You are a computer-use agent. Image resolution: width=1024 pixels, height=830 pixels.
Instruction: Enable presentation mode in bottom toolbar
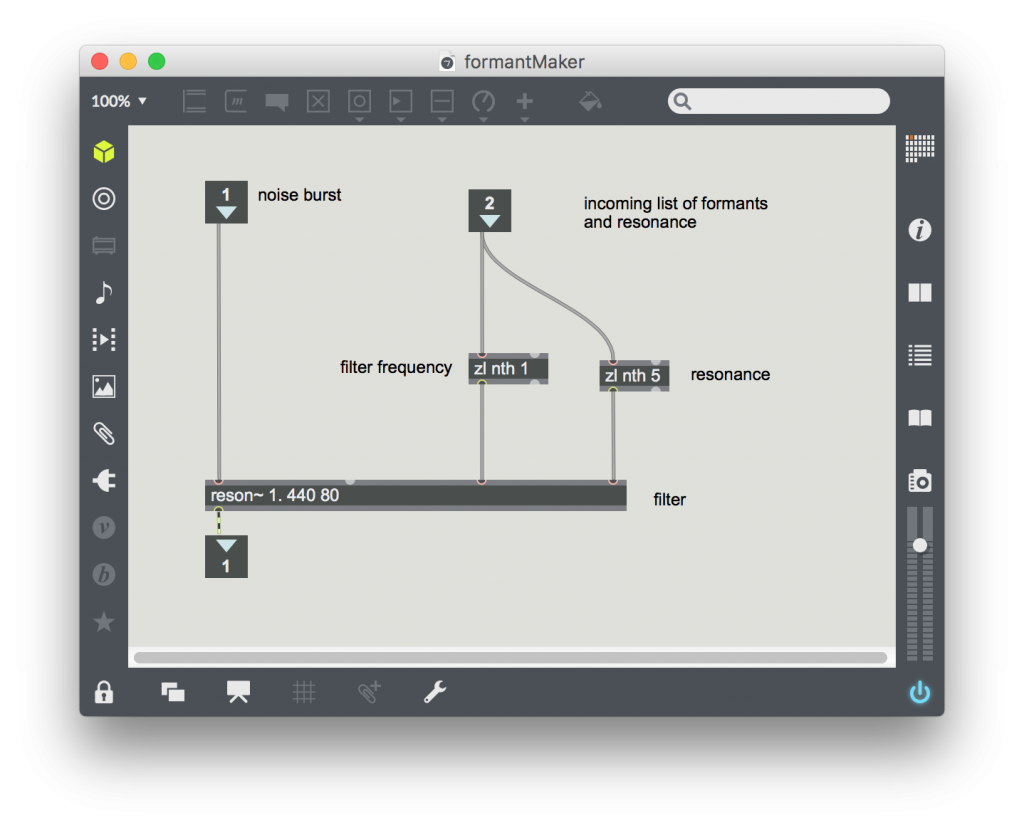(x=238, y=692)
